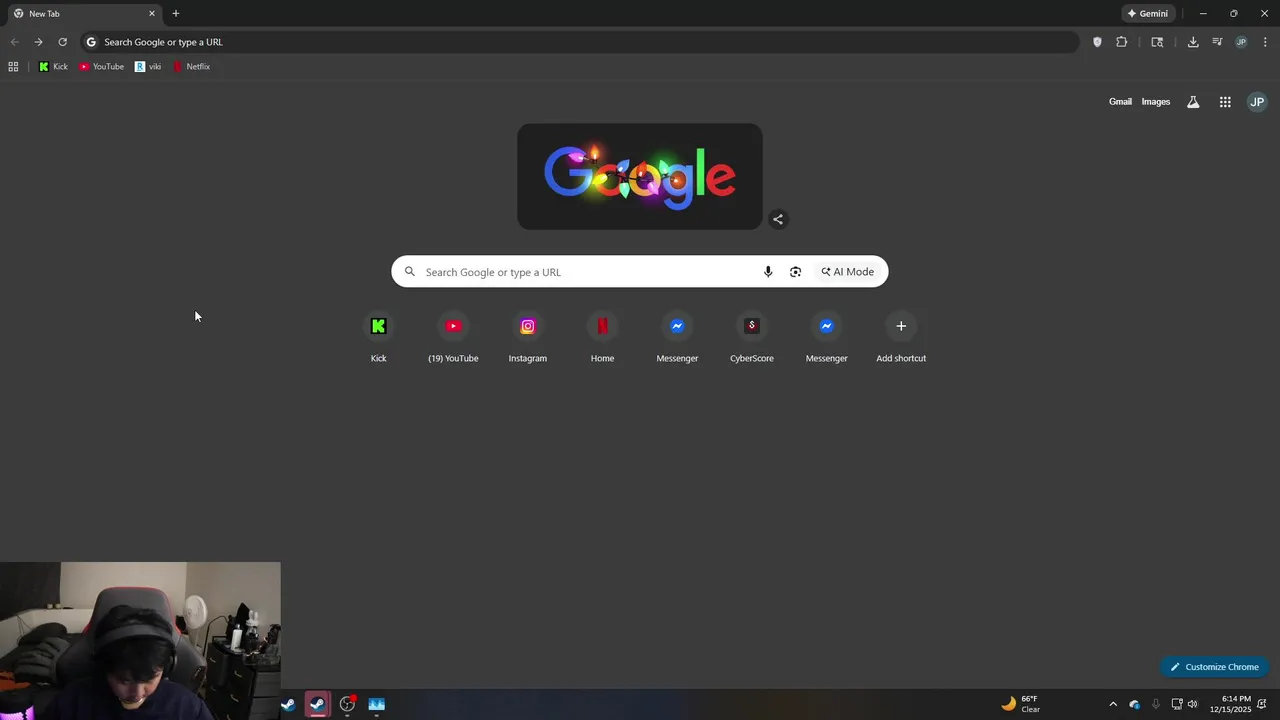Expand the hidden system tray icons chevron

click(x=1112, y=704)
